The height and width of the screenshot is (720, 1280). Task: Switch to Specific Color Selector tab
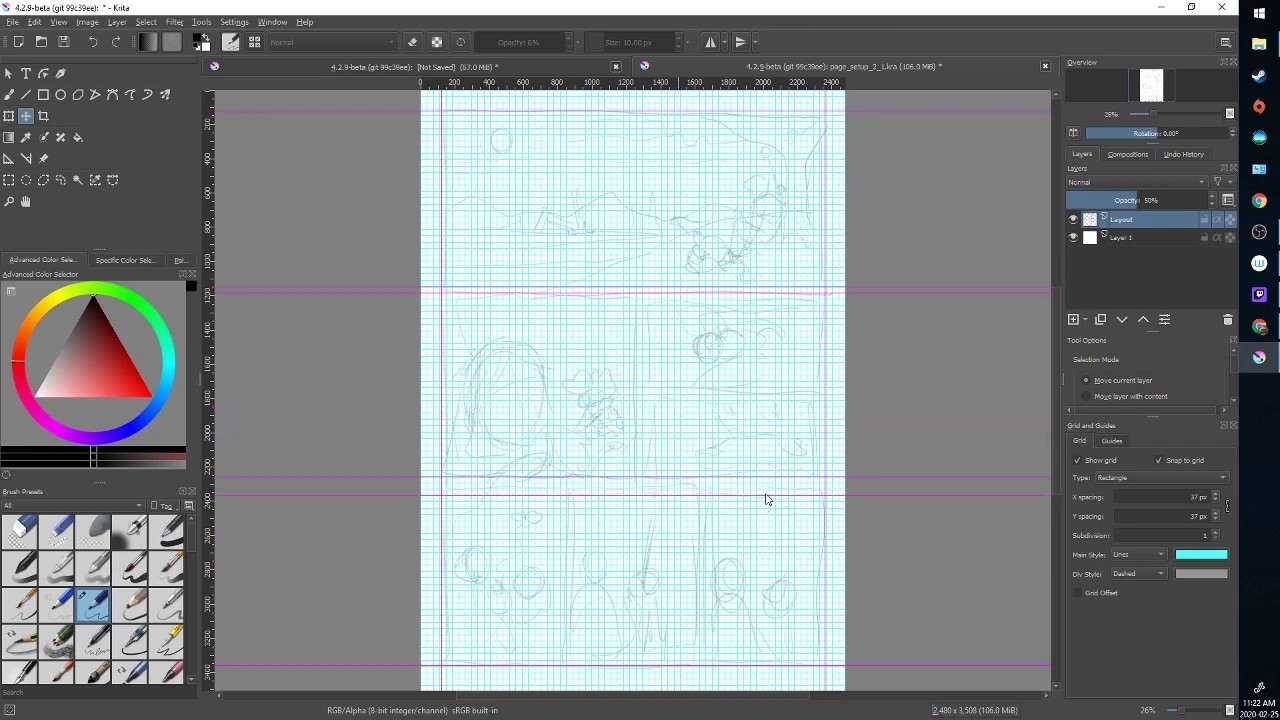click(x=126, y=261)
